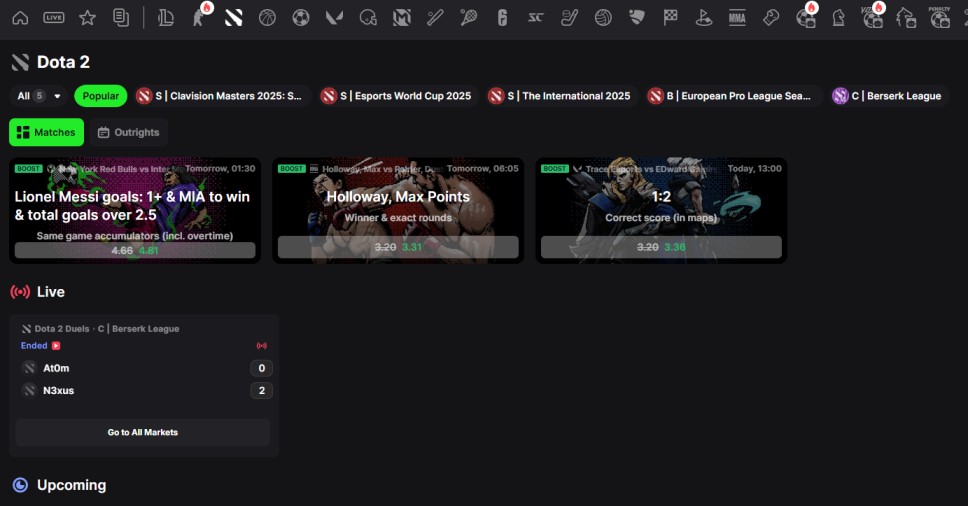
Task: Select team At0m in the live match
Action: click(x=56, y=368)
